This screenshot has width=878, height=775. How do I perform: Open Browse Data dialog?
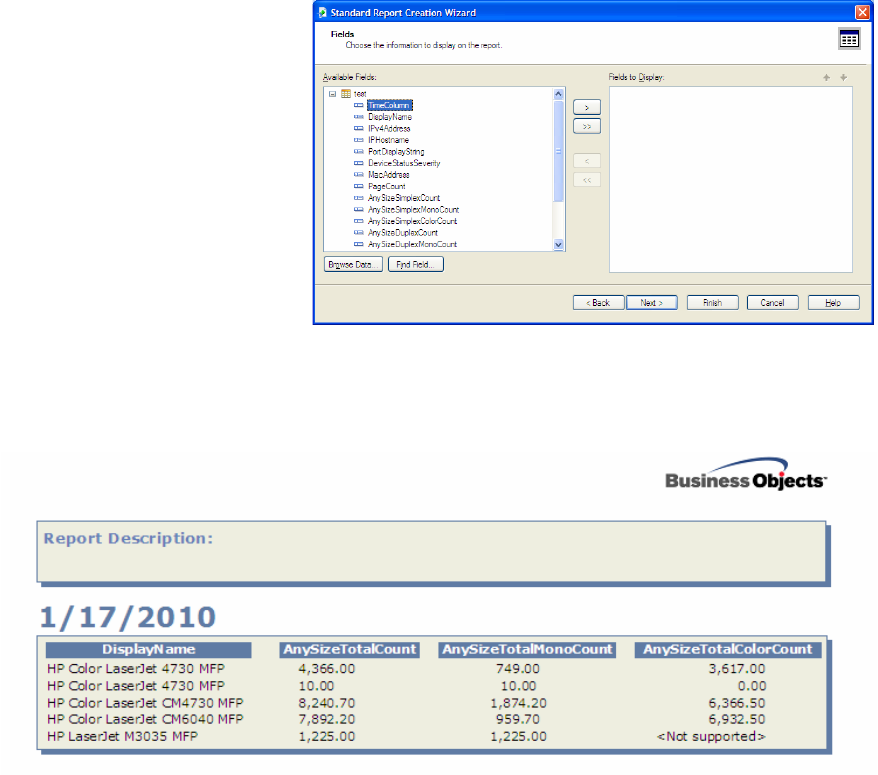(353, 264)
